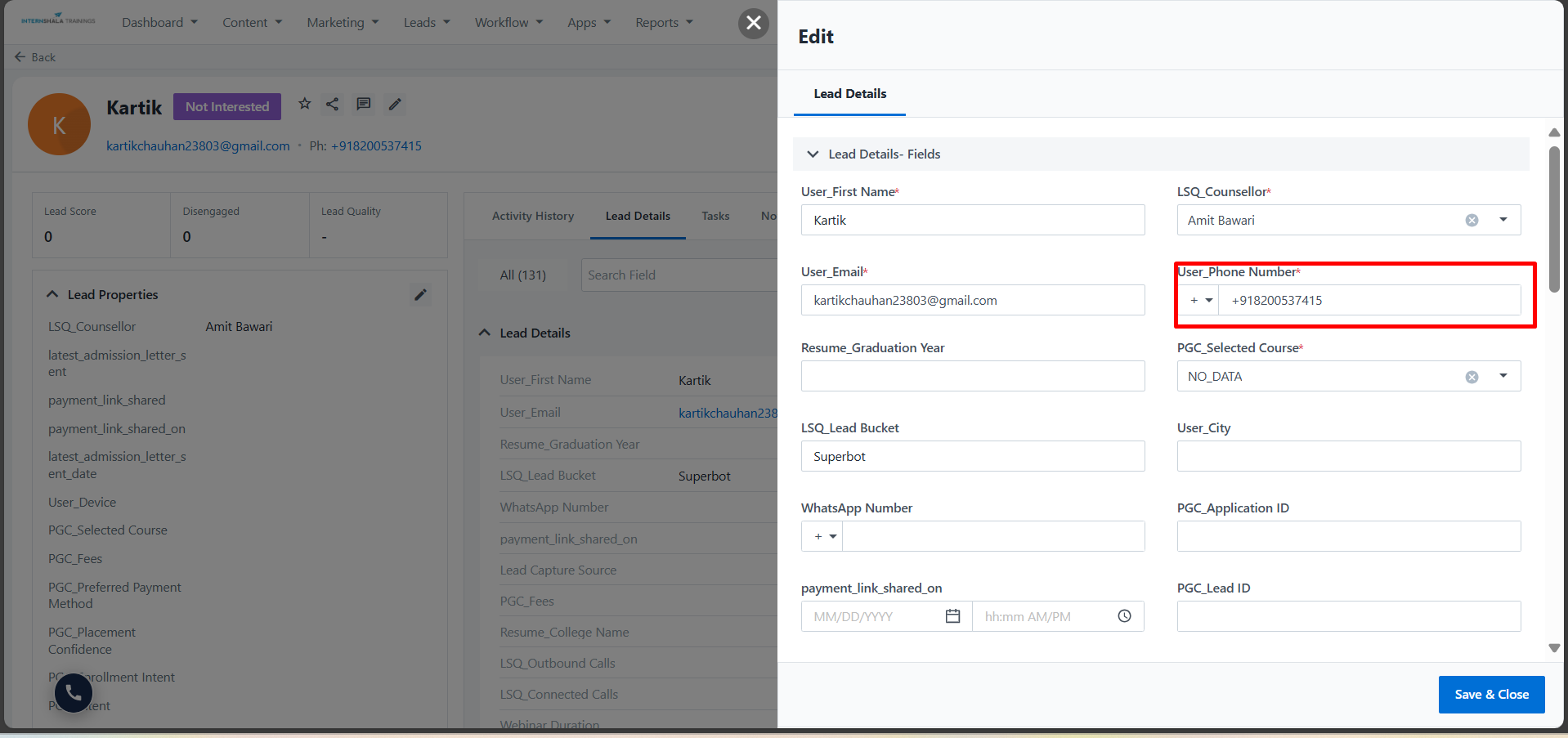Collapse the Lead Properties panel

(53, 294)
